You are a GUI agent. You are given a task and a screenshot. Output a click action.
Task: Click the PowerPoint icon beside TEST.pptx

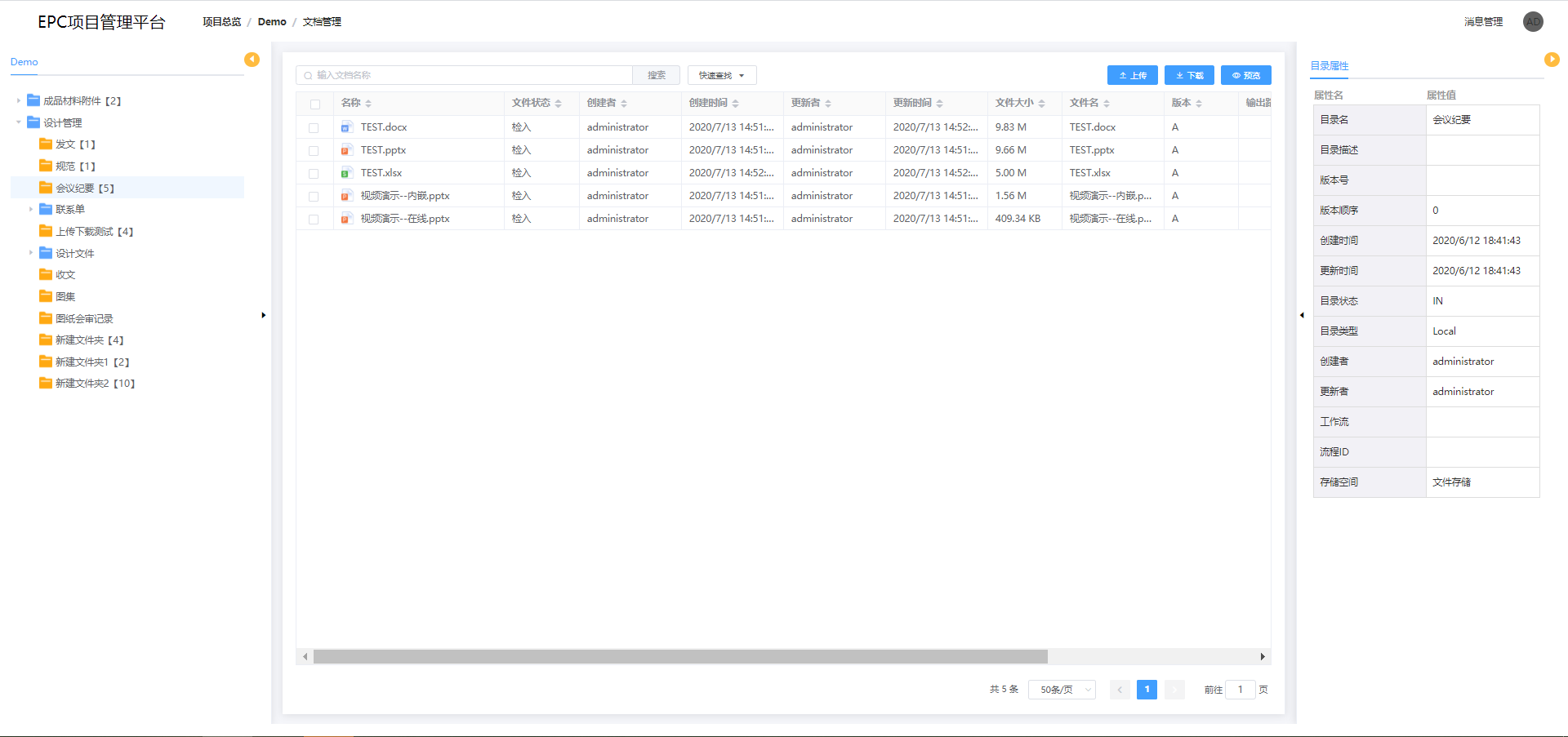[x=346, y=150]
